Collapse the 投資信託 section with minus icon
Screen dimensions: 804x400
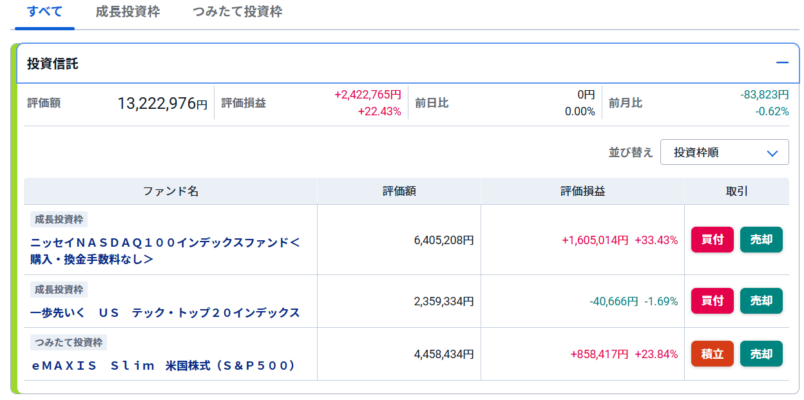(x=782, y=63)
